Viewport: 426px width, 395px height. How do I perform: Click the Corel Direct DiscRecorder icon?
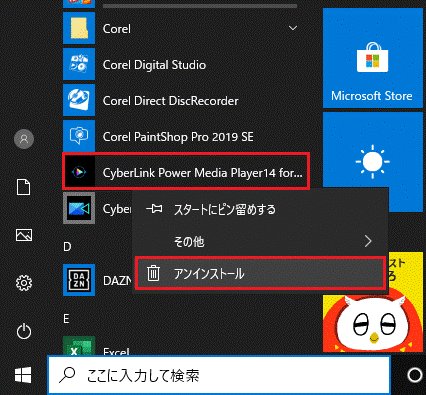(x=79, y=100)
